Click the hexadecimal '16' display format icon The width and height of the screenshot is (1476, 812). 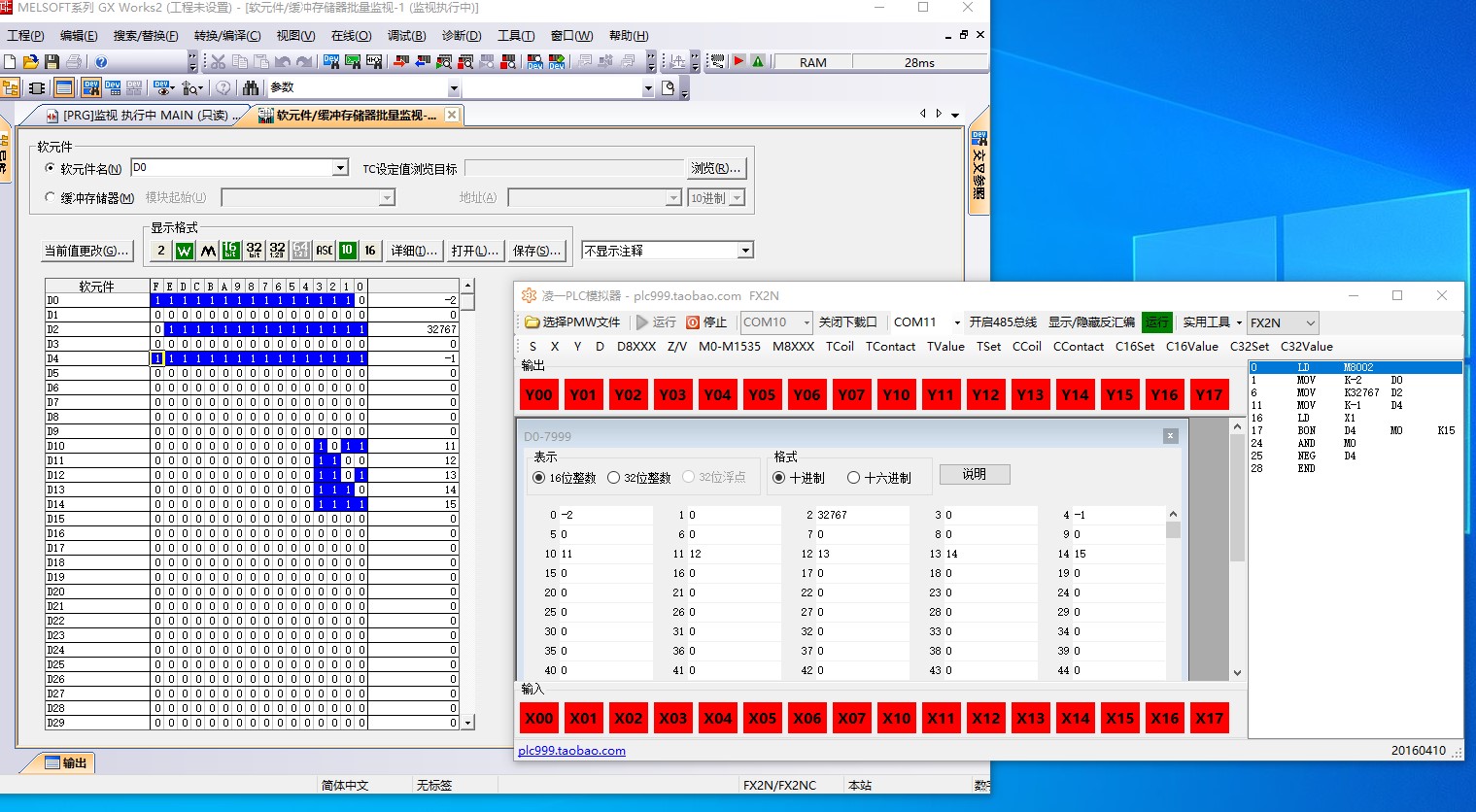[370, 251]
